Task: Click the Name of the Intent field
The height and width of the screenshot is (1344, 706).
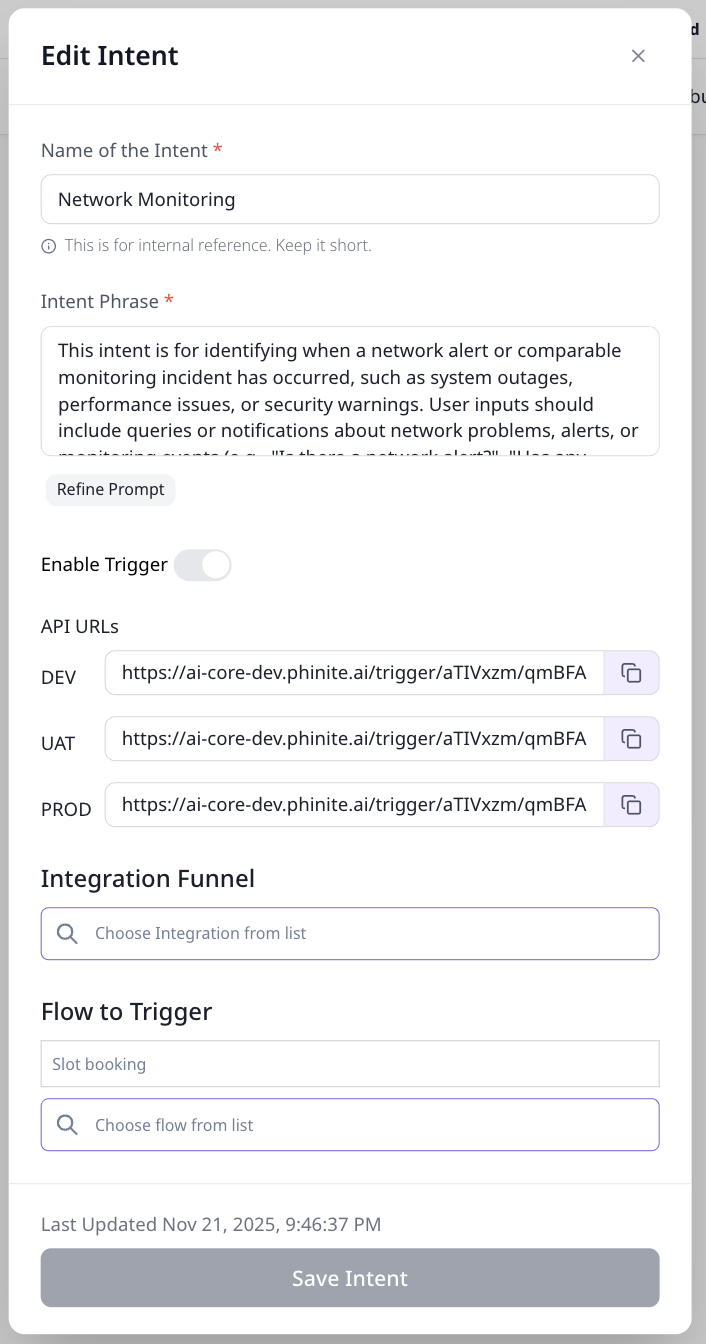Action: coord(350,200)
